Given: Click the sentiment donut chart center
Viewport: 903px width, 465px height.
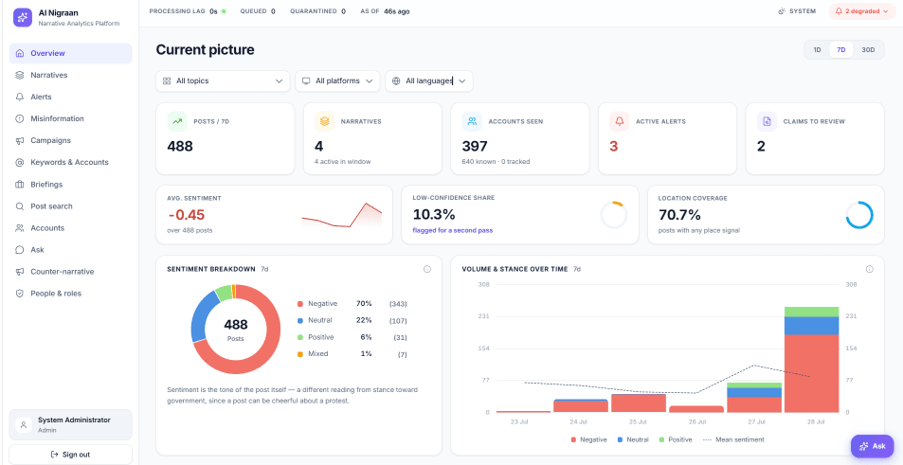Looking at the screenshot, I should [x=236, y=330].
